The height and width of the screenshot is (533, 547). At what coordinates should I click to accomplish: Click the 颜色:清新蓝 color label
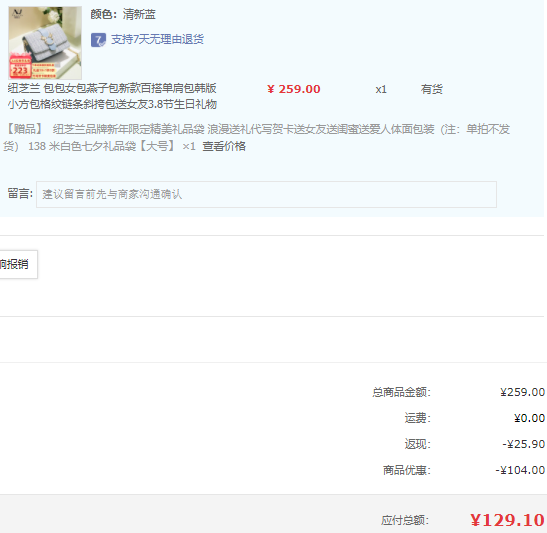tap(123, 14)
